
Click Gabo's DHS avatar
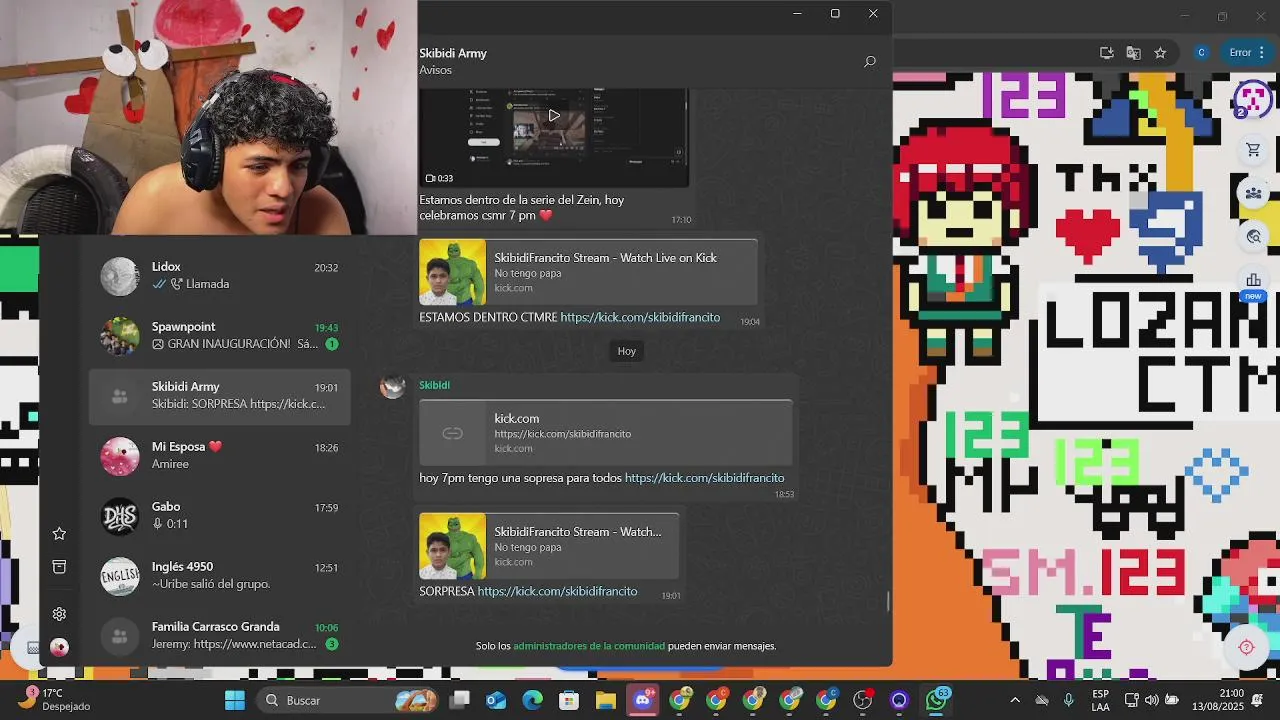120,516
